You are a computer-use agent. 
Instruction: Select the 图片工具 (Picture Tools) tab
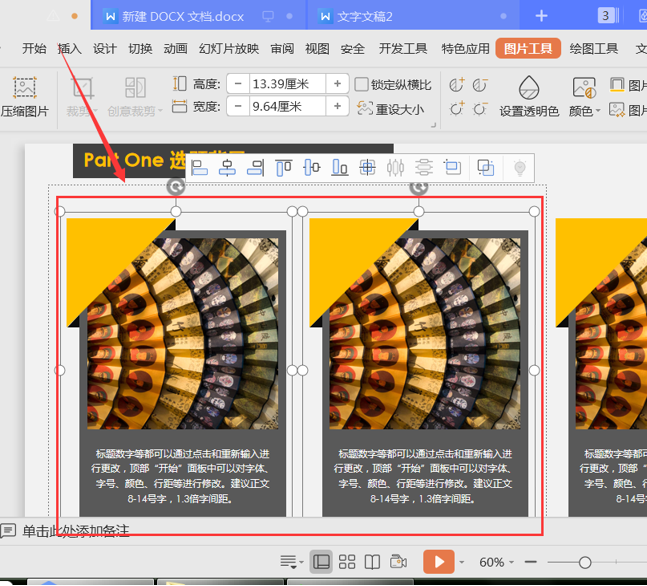point(528,48)
